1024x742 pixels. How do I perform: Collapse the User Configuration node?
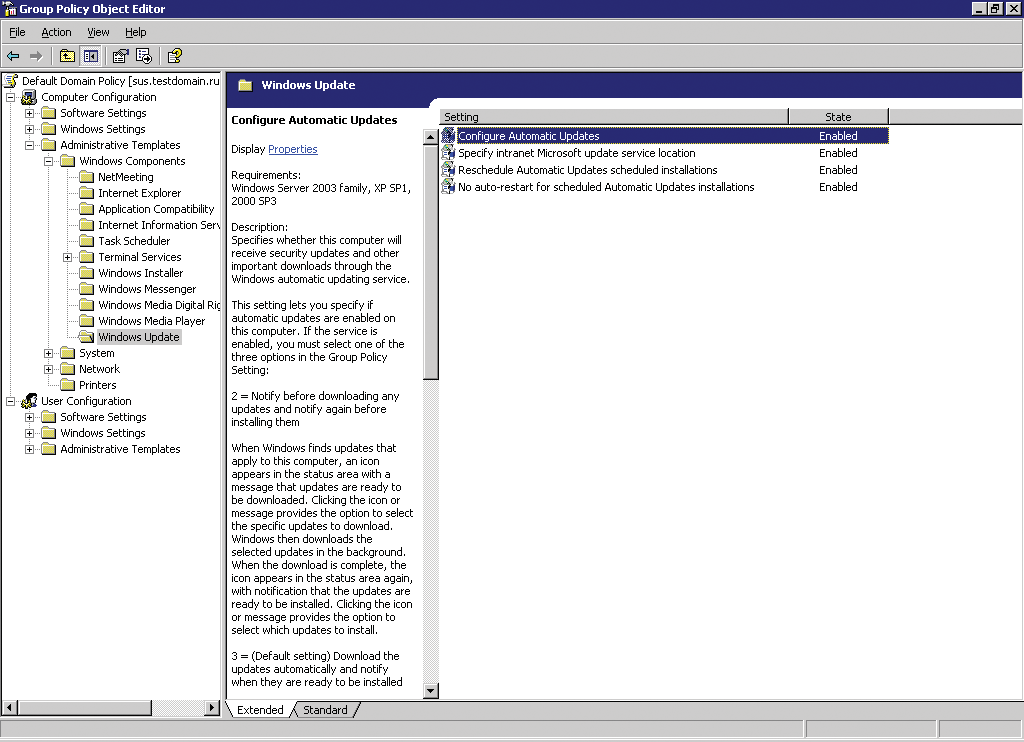click(10, 401)
